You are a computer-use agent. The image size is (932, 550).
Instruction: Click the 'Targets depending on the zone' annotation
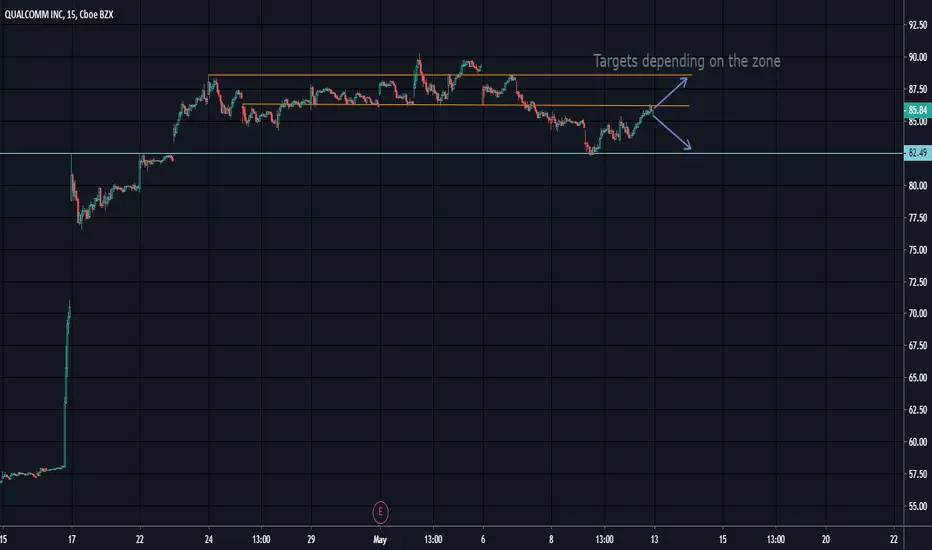click(687, 61)
